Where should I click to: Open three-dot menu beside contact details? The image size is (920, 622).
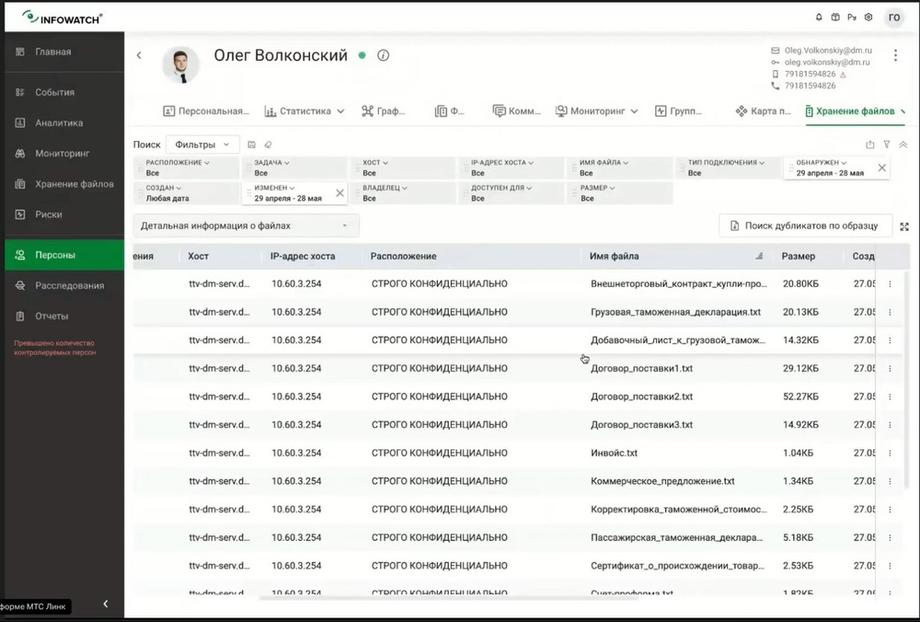(x=895, y=55)
